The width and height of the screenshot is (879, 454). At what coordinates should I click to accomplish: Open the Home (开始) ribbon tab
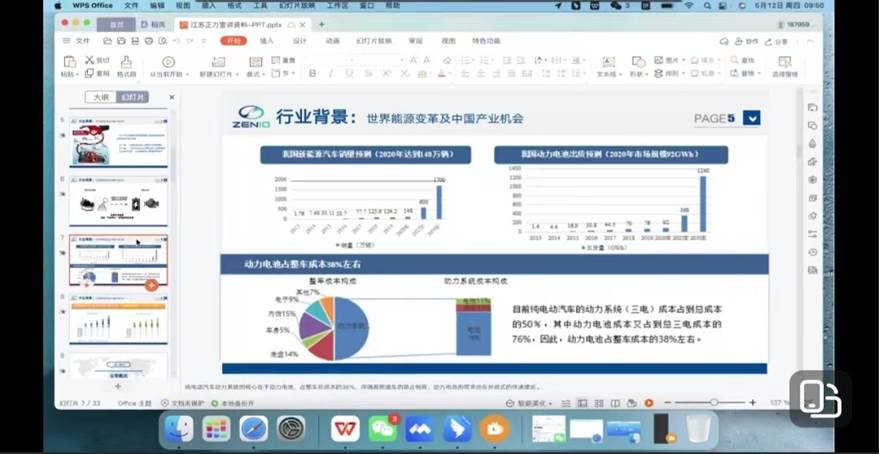click(x=234, y=41)
